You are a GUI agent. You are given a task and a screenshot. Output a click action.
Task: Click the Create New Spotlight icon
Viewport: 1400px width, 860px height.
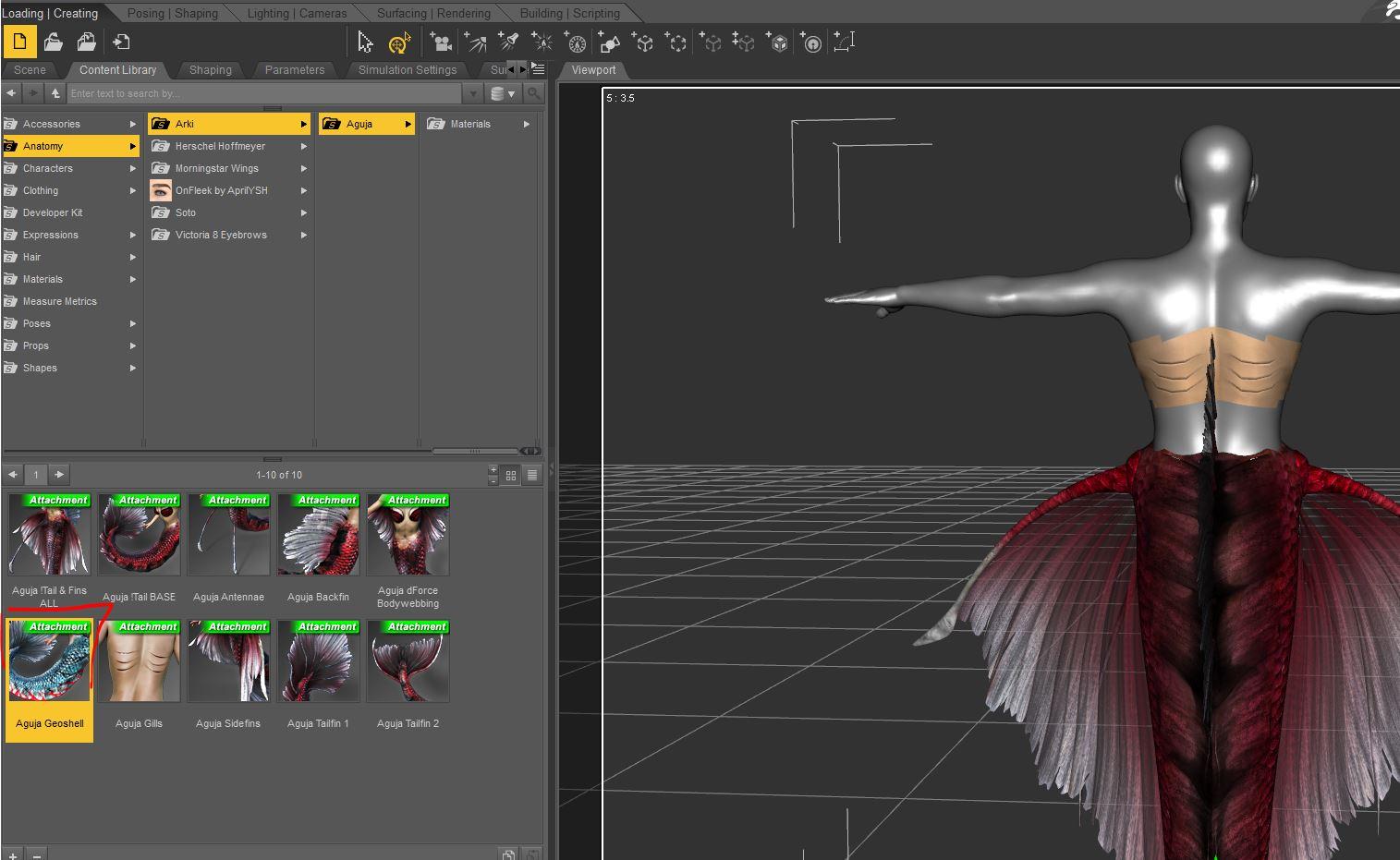pos(508,42)
